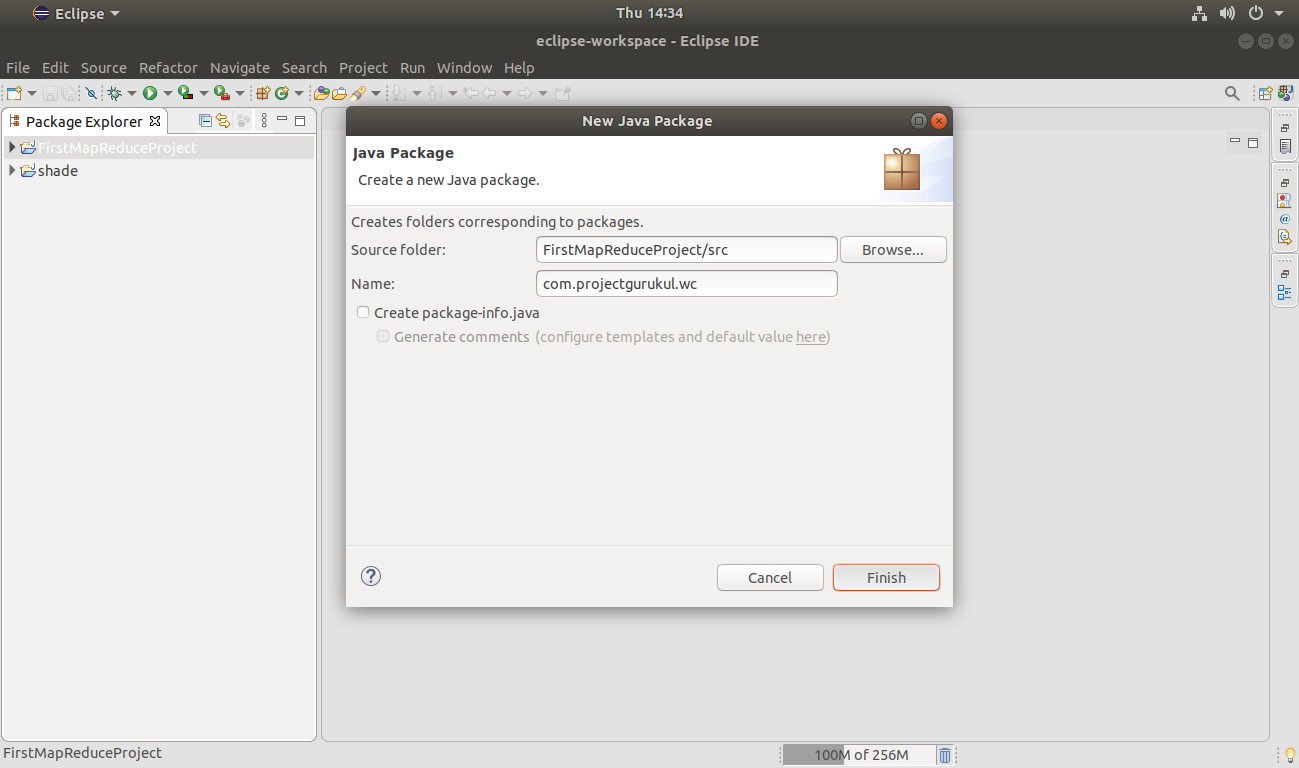This screenshot has width=1299, height=768.
Task: Click the Run External Tools icon
Action: [221, 93]
